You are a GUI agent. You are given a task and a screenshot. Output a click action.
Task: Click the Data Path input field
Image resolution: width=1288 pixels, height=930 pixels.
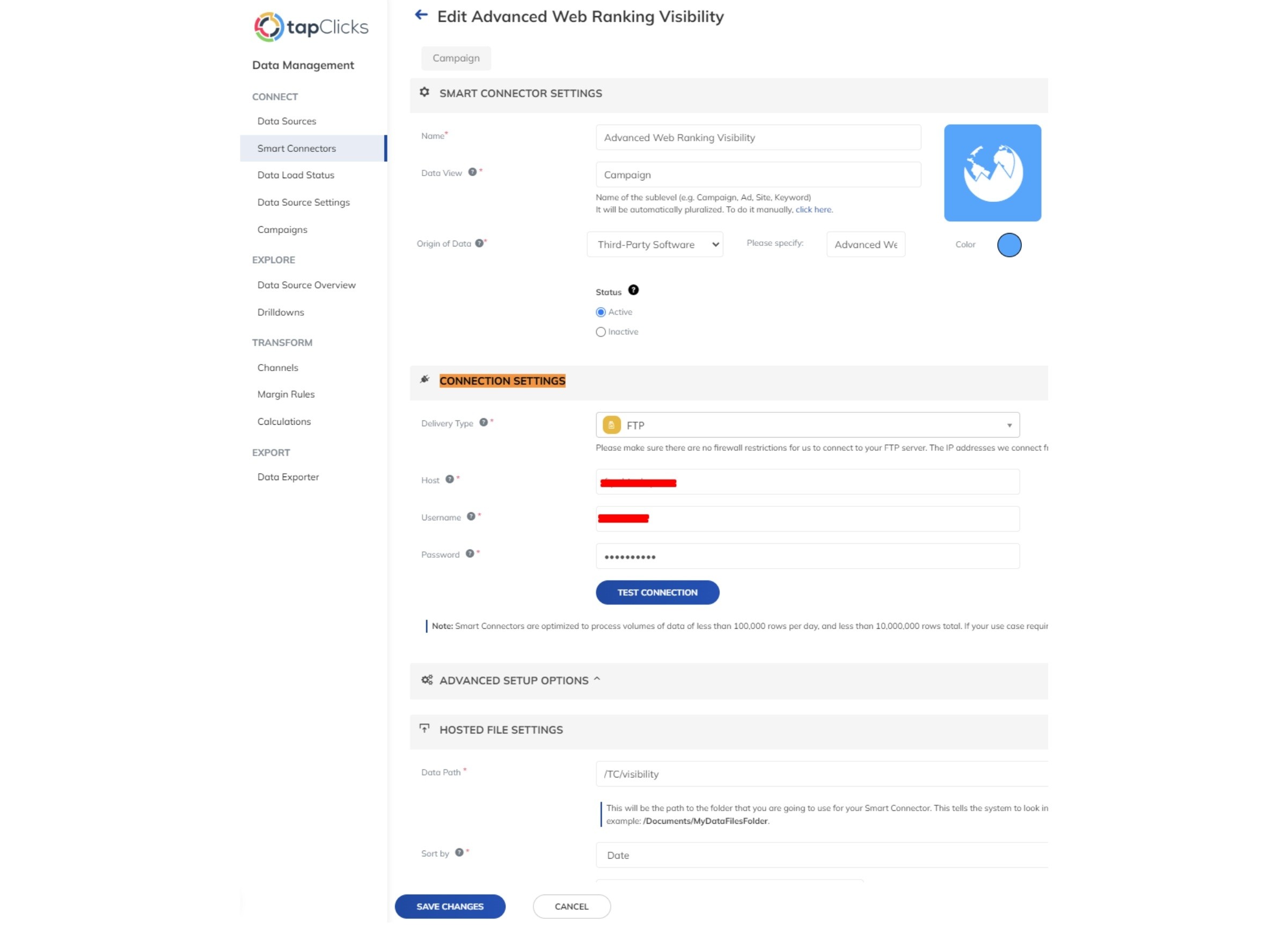(x=821, y=774)
